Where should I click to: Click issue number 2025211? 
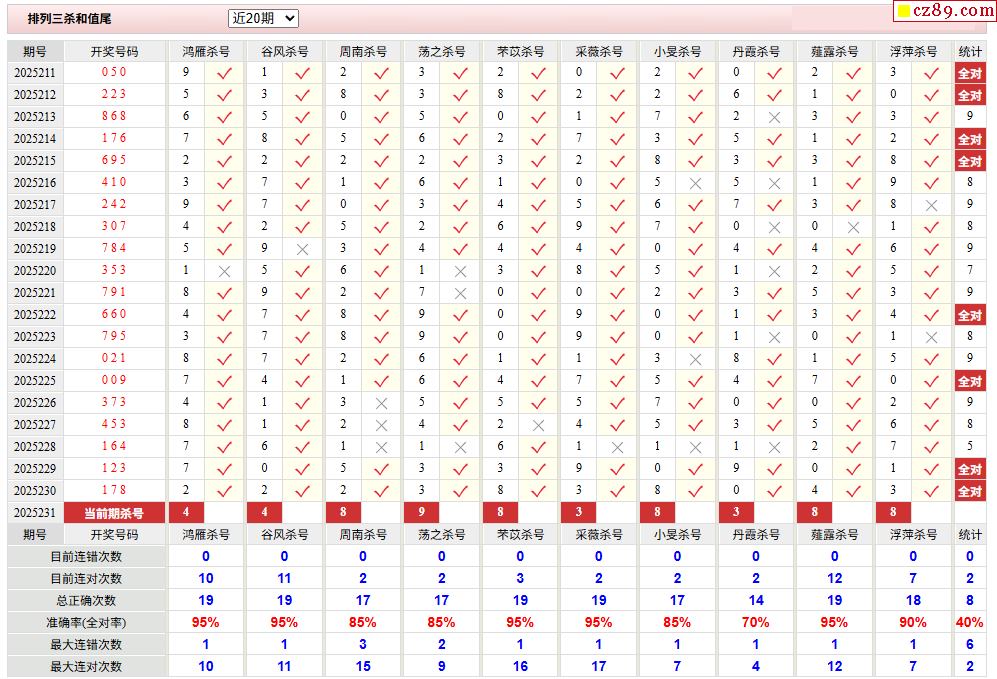tap(35, 72)
